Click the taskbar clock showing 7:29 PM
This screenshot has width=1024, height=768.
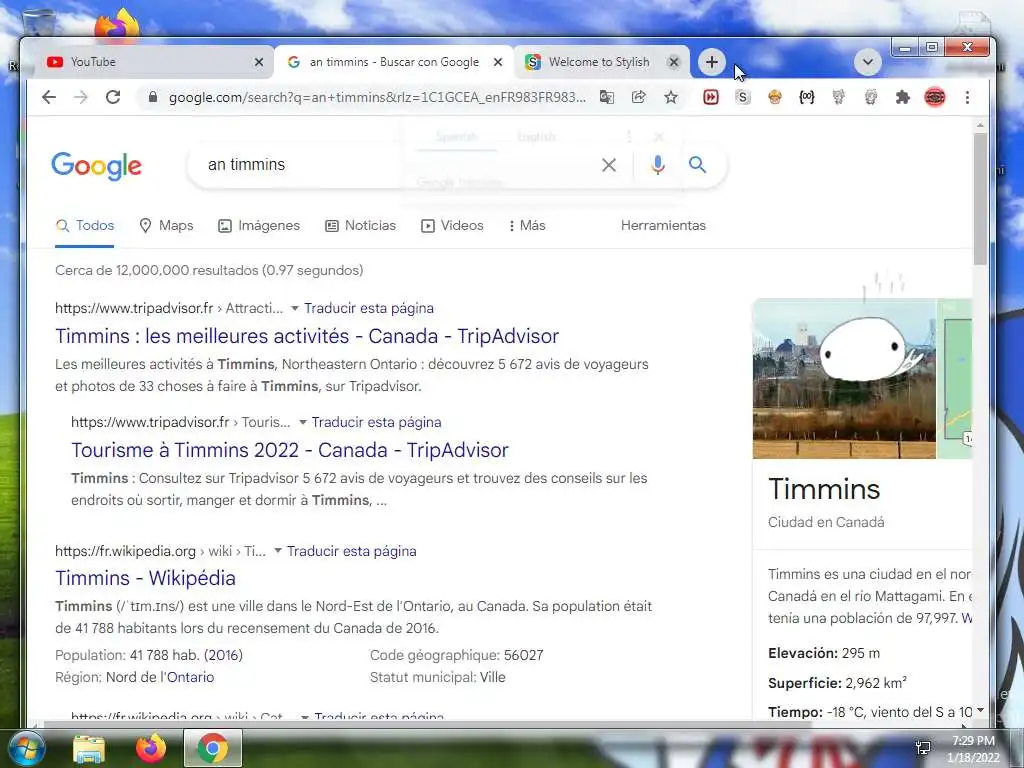(x=973, y=748)
